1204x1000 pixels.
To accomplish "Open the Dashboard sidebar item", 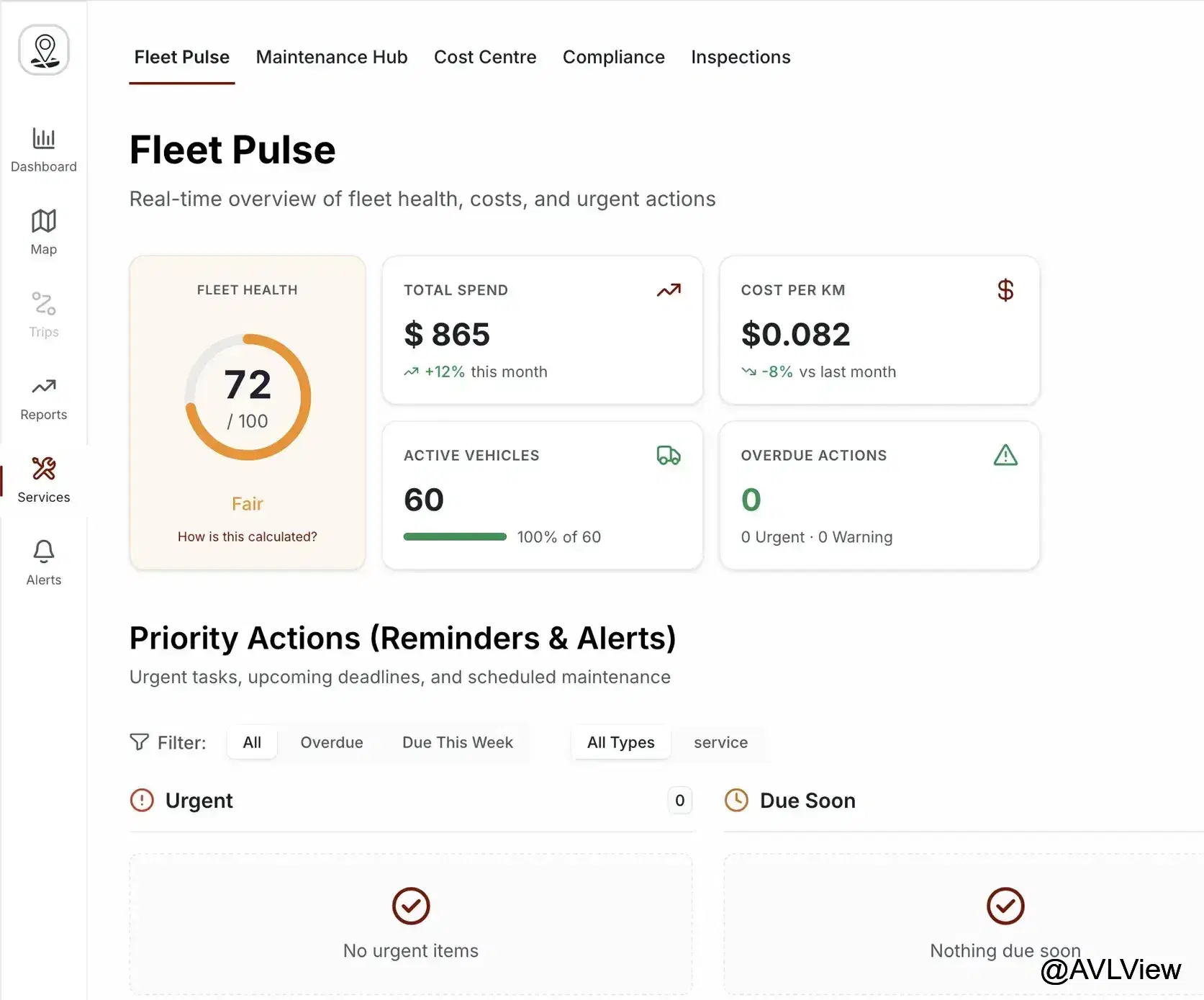I will (44, 150).
